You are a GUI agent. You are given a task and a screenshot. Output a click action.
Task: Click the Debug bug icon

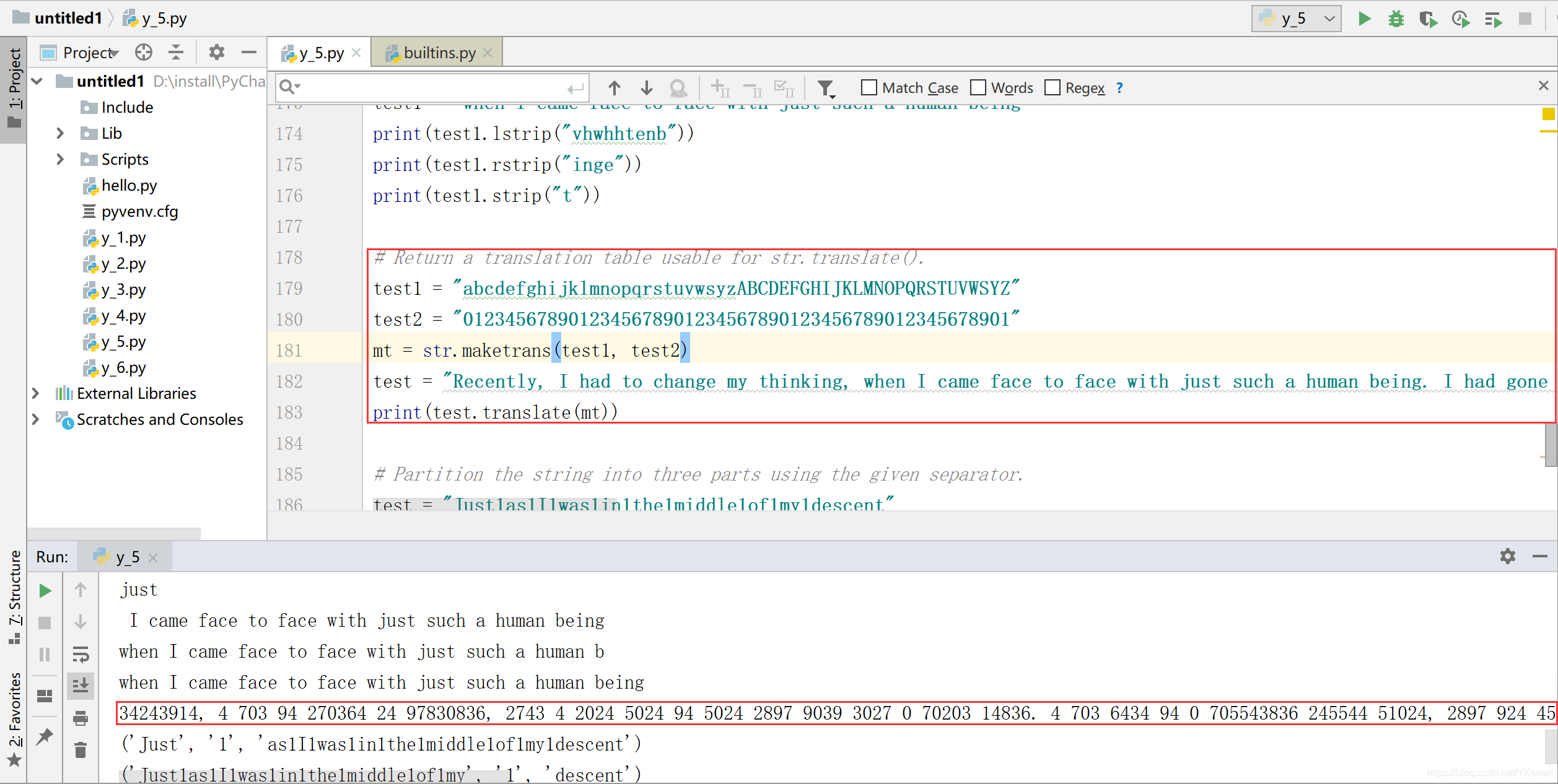tap(1396, 19)
